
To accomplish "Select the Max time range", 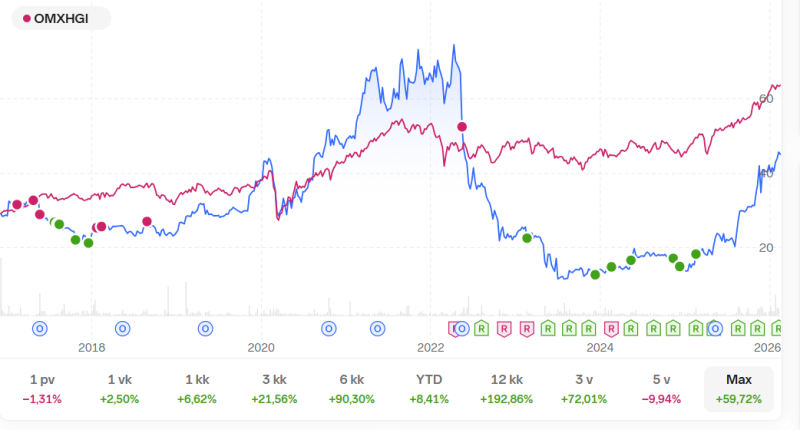I will point(739,389).
